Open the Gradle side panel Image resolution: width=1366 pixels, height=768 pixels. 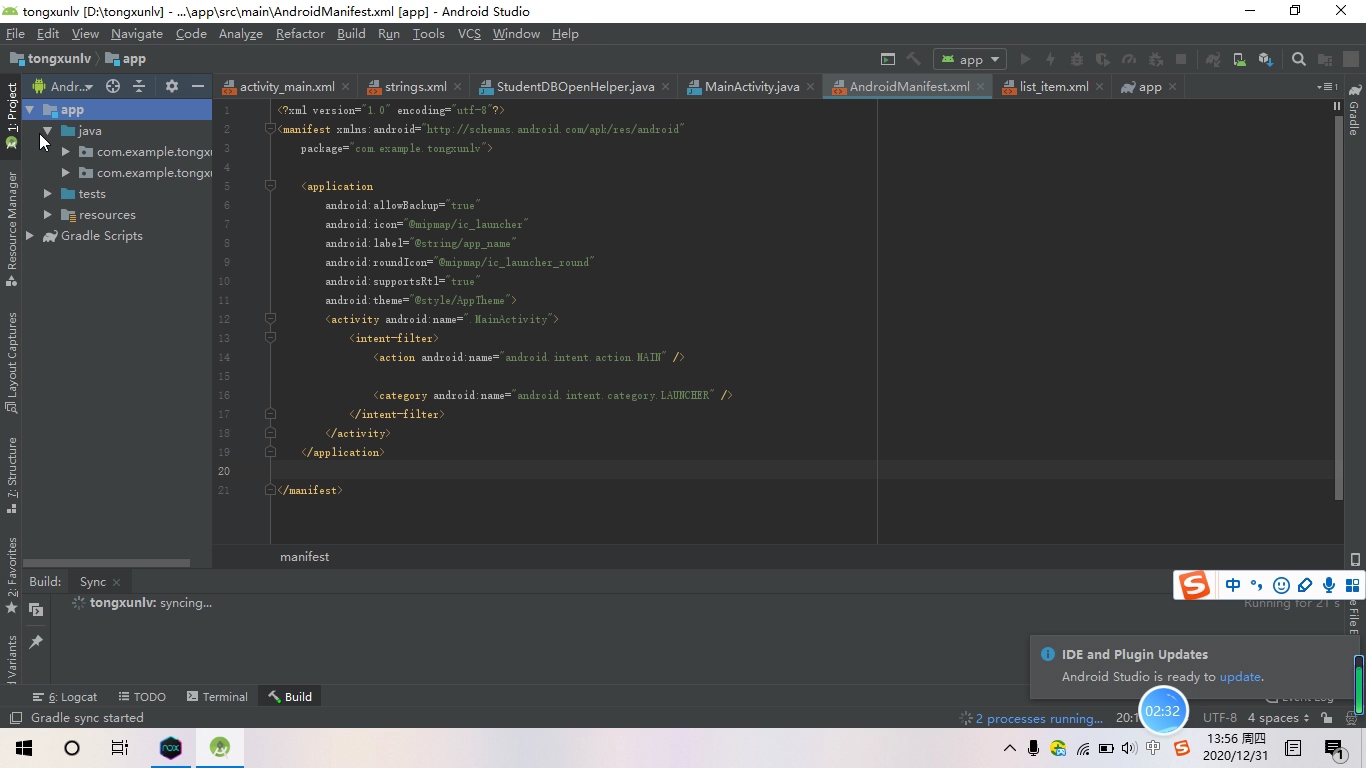pos(1354,112)
